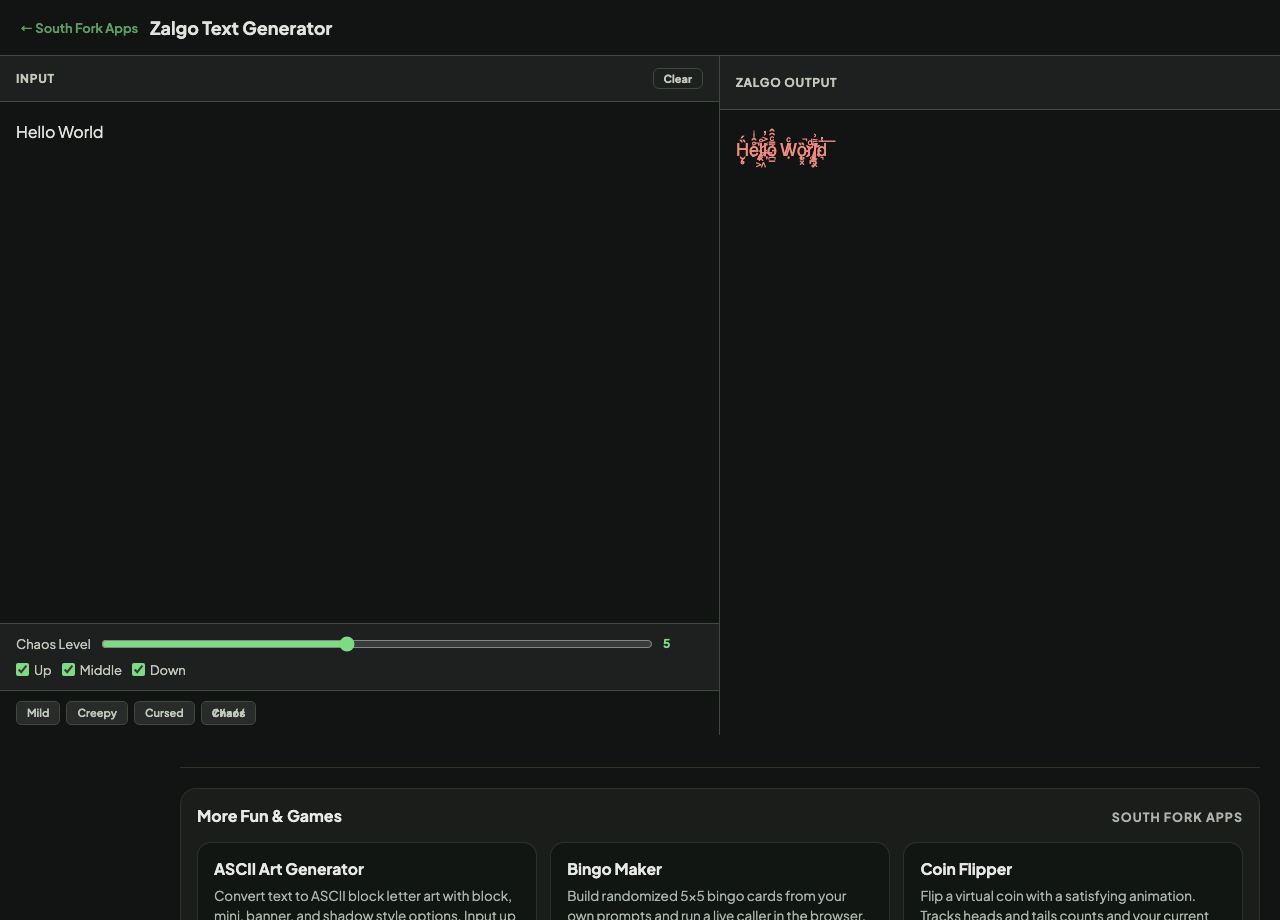Click the Zalgo Text Generator title
Screen dimensions: 1280x920
pyautogui.click(x=241, y=28)
